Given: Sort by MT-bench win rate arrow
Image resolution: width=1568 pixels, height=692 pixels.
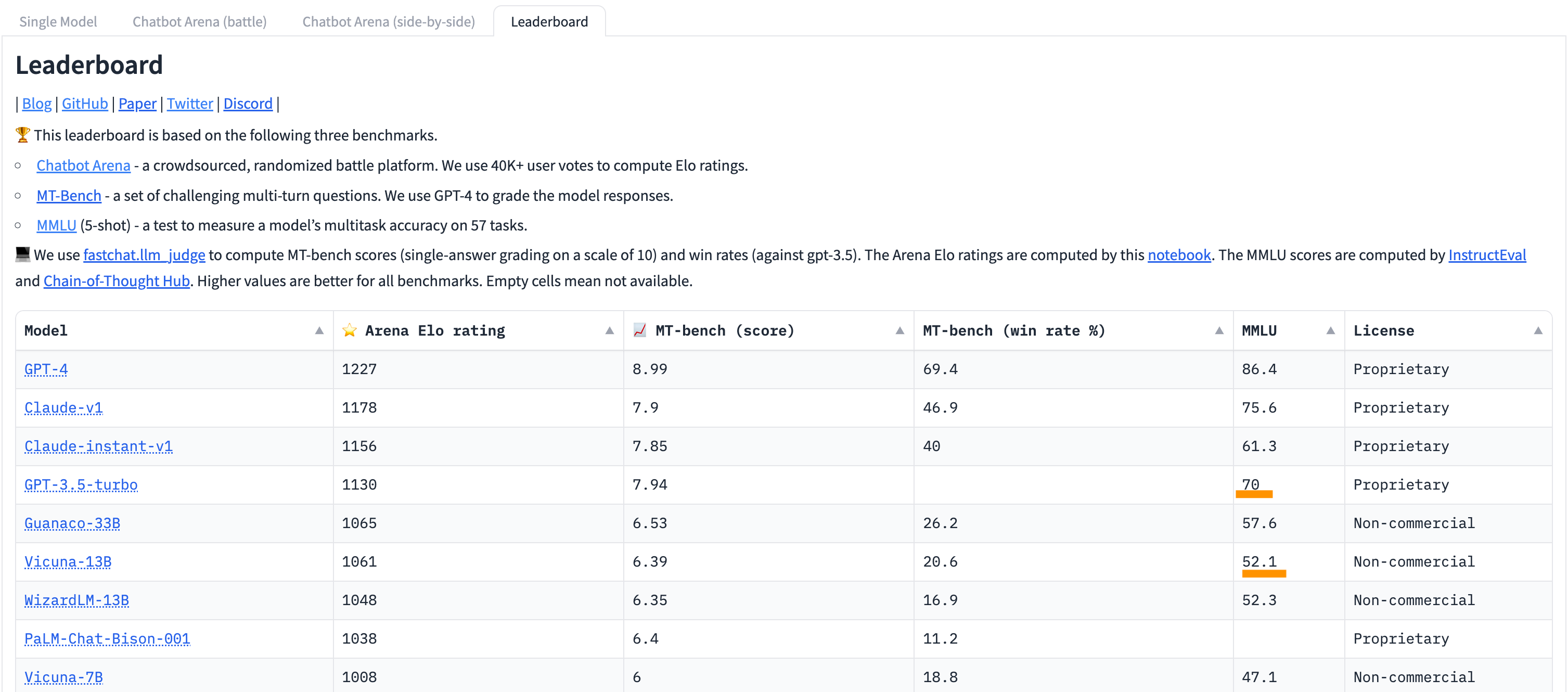Looking at the screenshot, I should 1219,330.
